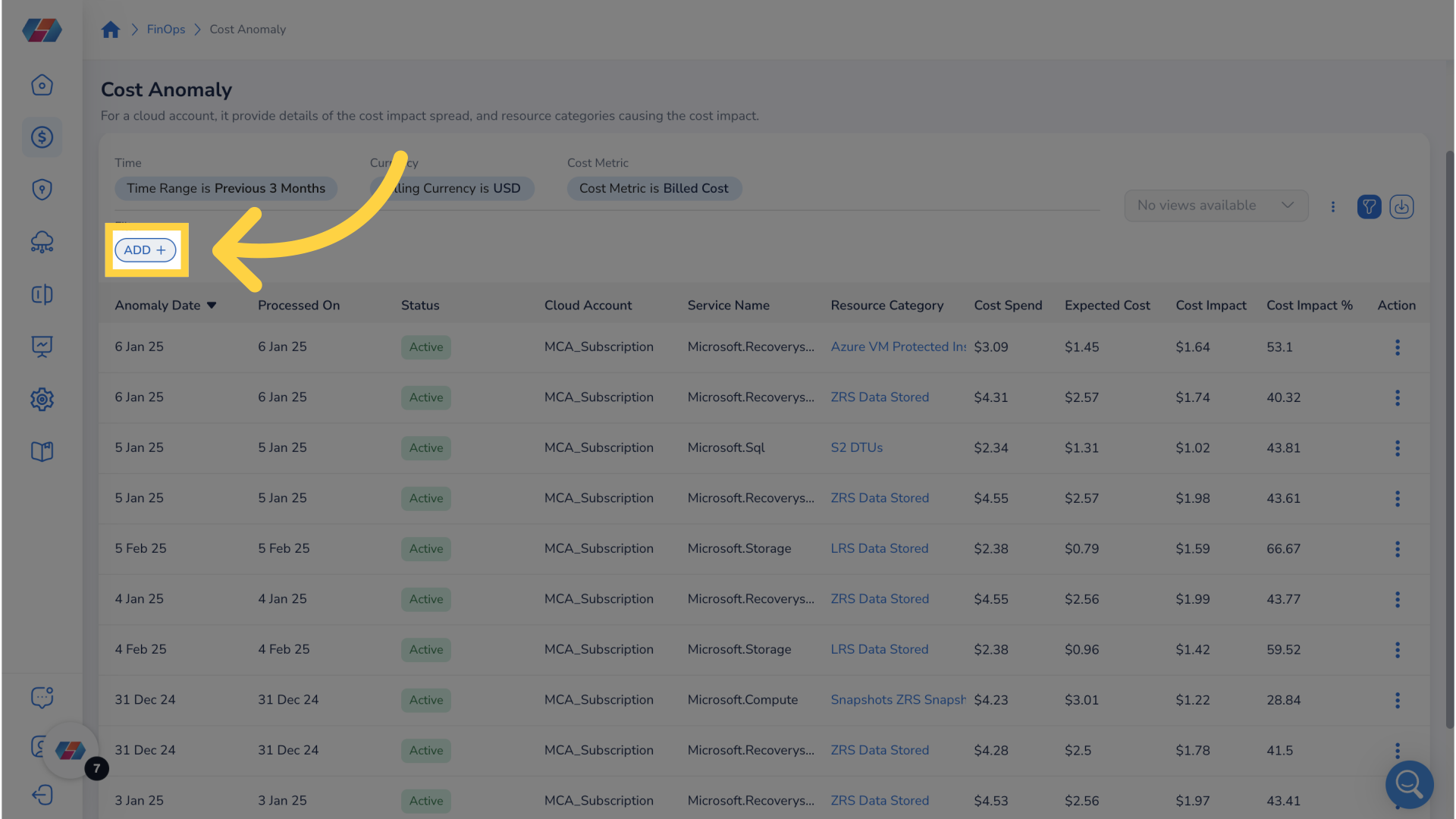The image size is (1456, 819).
Task: Click the Expected Cost column header
Action: pyautogui.click(x=1107, y=306)
